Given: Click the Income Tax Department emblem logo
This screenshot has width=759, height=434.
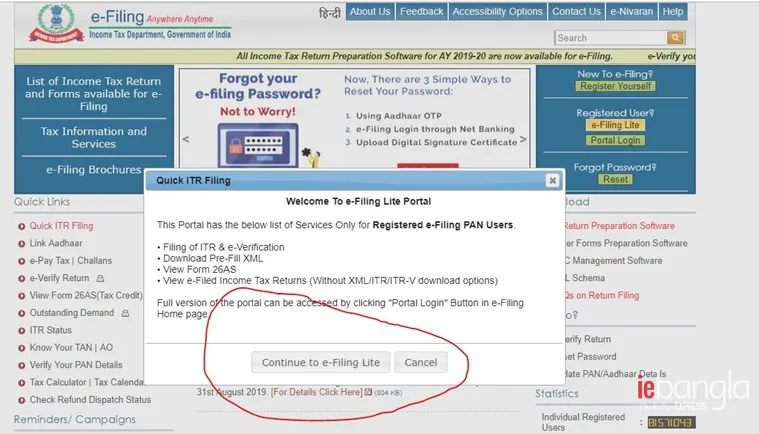Looking at the screenshot, I should [56, 23].
